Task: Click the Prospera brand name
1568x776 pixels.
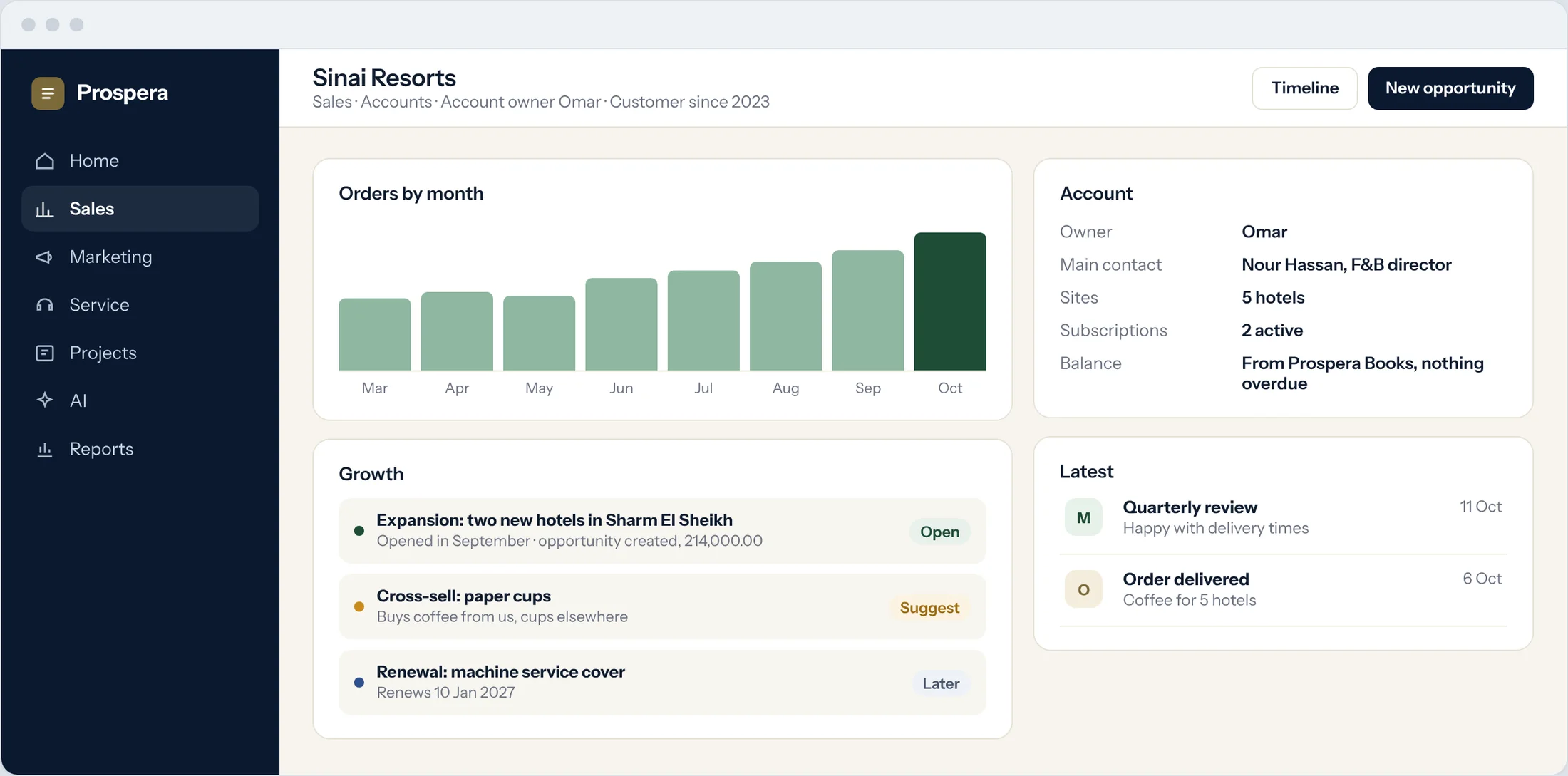Action: point(123,93)
